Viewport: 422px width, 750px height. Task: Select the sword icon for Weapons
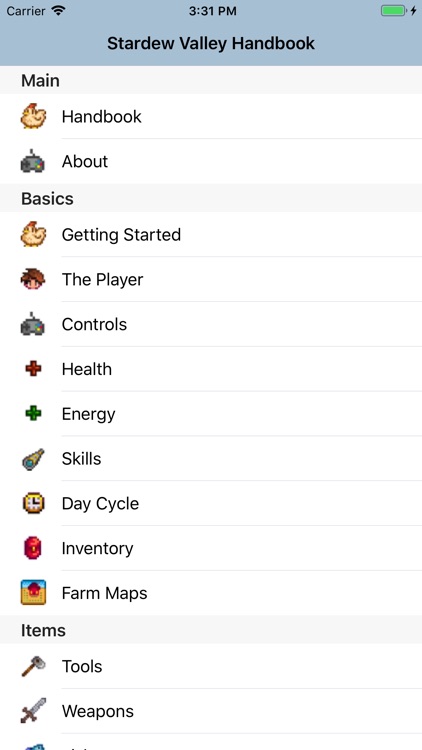click(33, 711)
